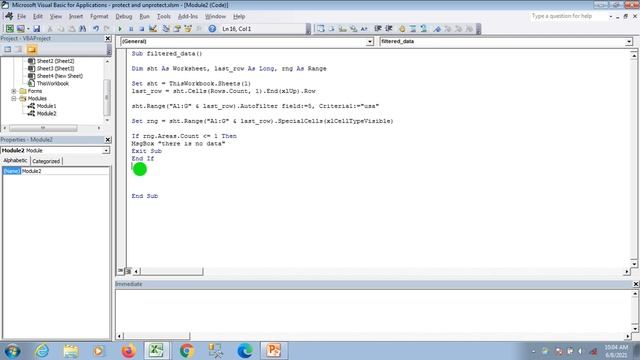Click the Indent icon in Edit toolbar
Screen dimensions: 640x360
(x=378, y=29)
